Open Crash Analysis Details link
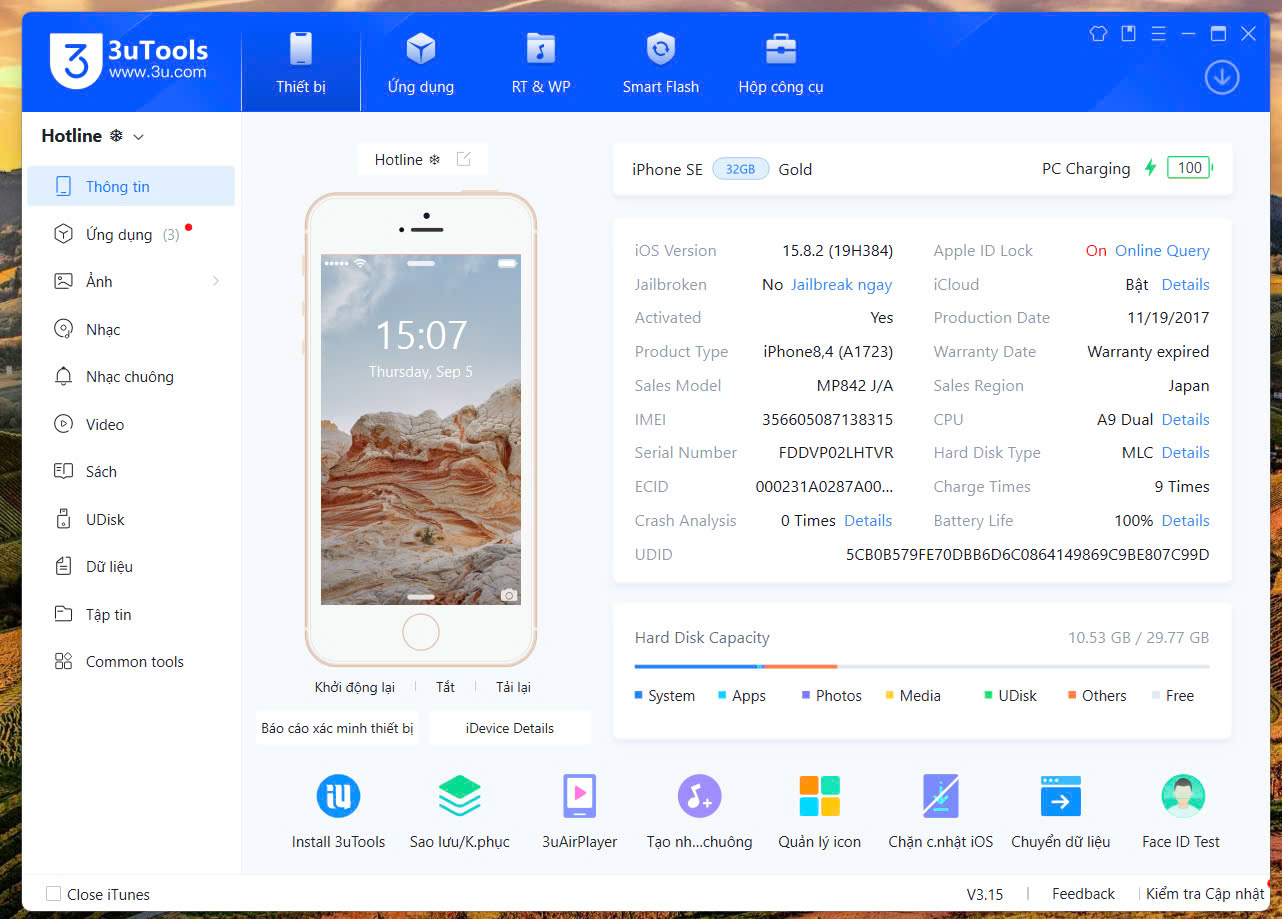 pos(868,520)
